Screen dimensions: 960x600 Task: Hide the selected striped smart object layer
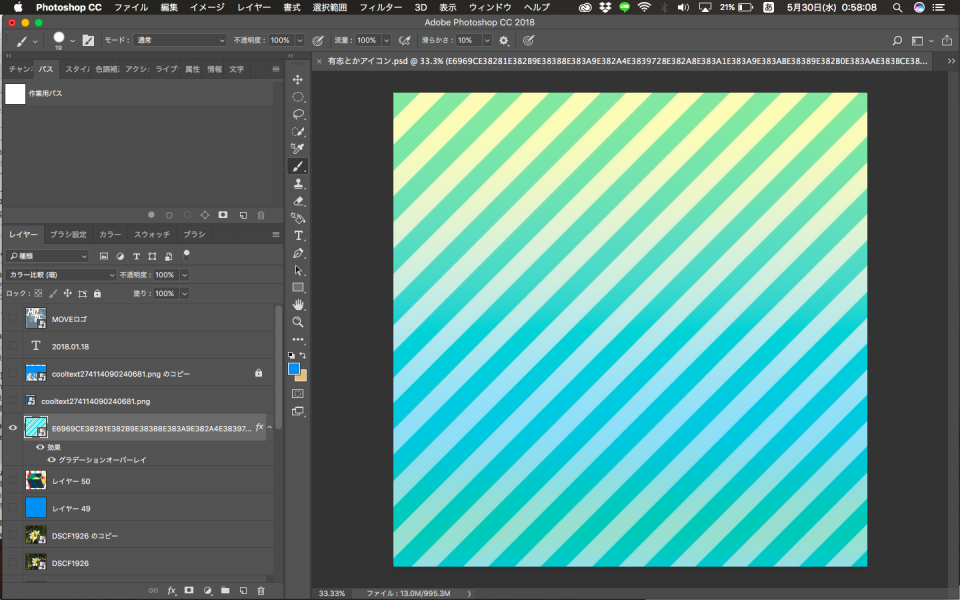(x=13, y=427)
